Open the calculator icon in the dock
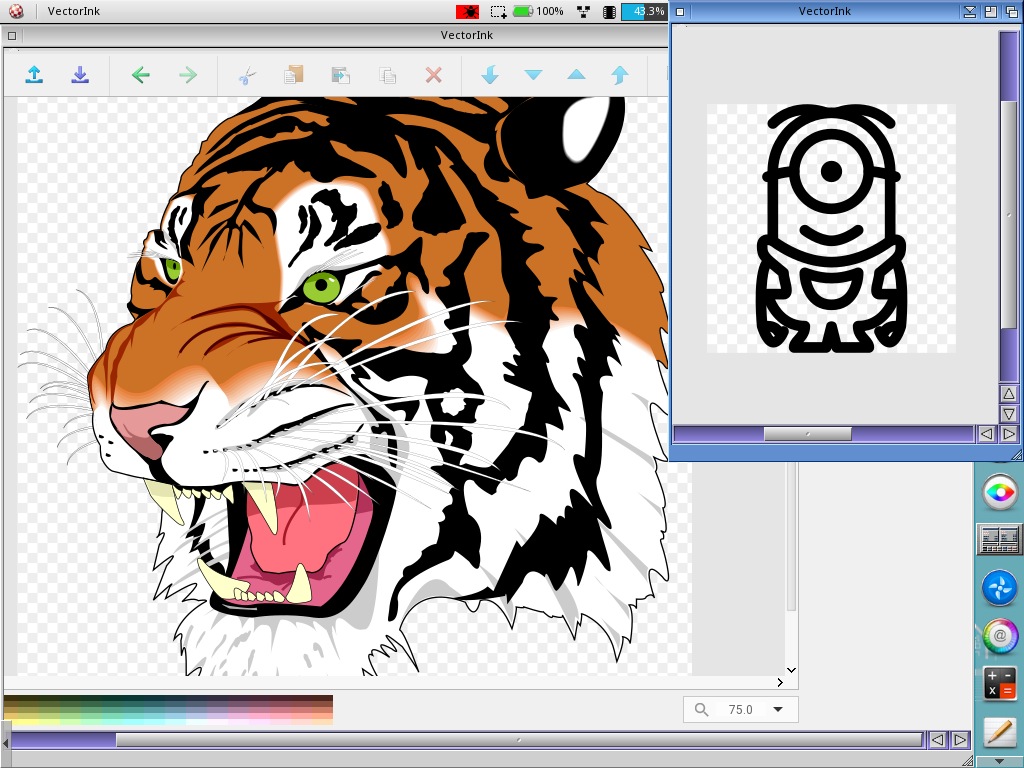Viewport: 1024px width, 768px height. point(999,683)
